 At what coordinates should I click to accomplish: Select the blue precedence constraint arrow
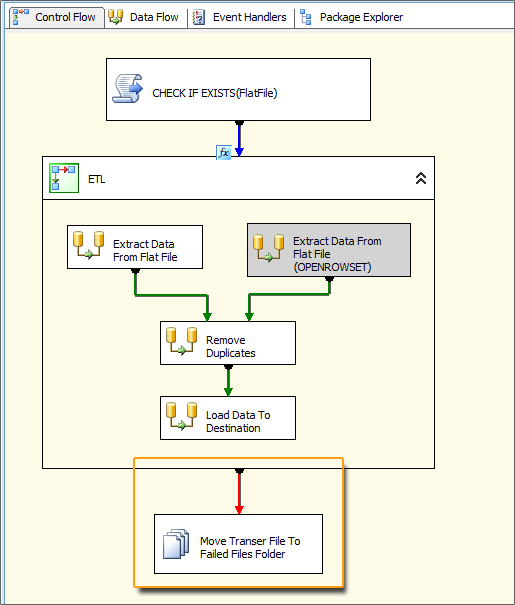239,139
